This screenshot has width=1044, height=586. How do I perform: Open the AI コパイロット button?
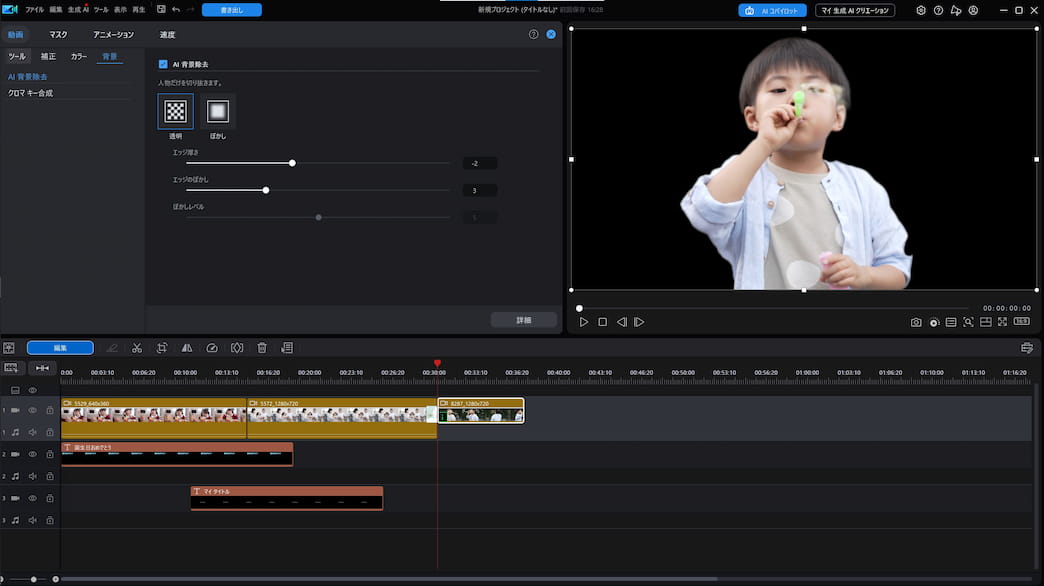click(x=772, y=10)
